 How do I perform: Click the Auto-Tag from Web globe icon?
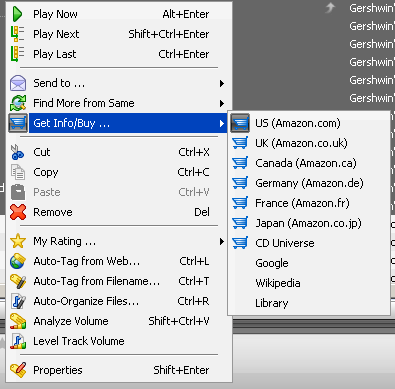tap(18, 261)
